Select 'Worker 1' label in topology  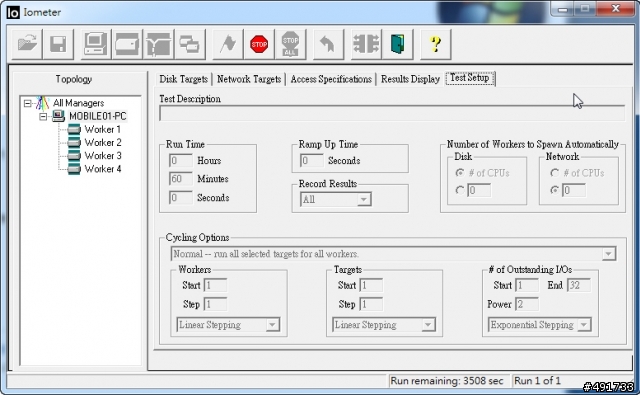click(102, 130)
